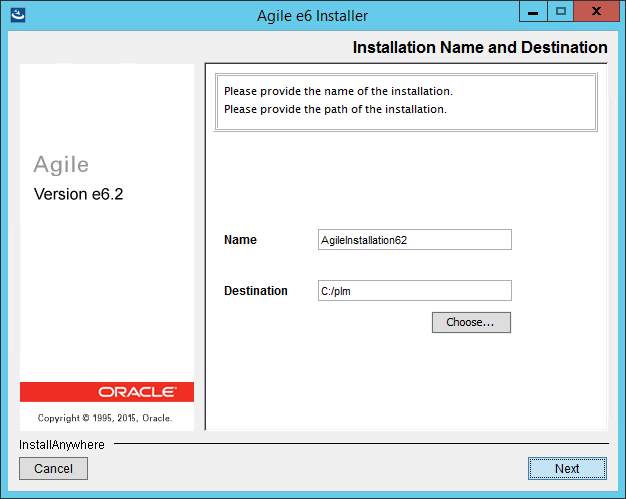
Task: Close the Agile e6 Installer window
Action: (596, 11)
